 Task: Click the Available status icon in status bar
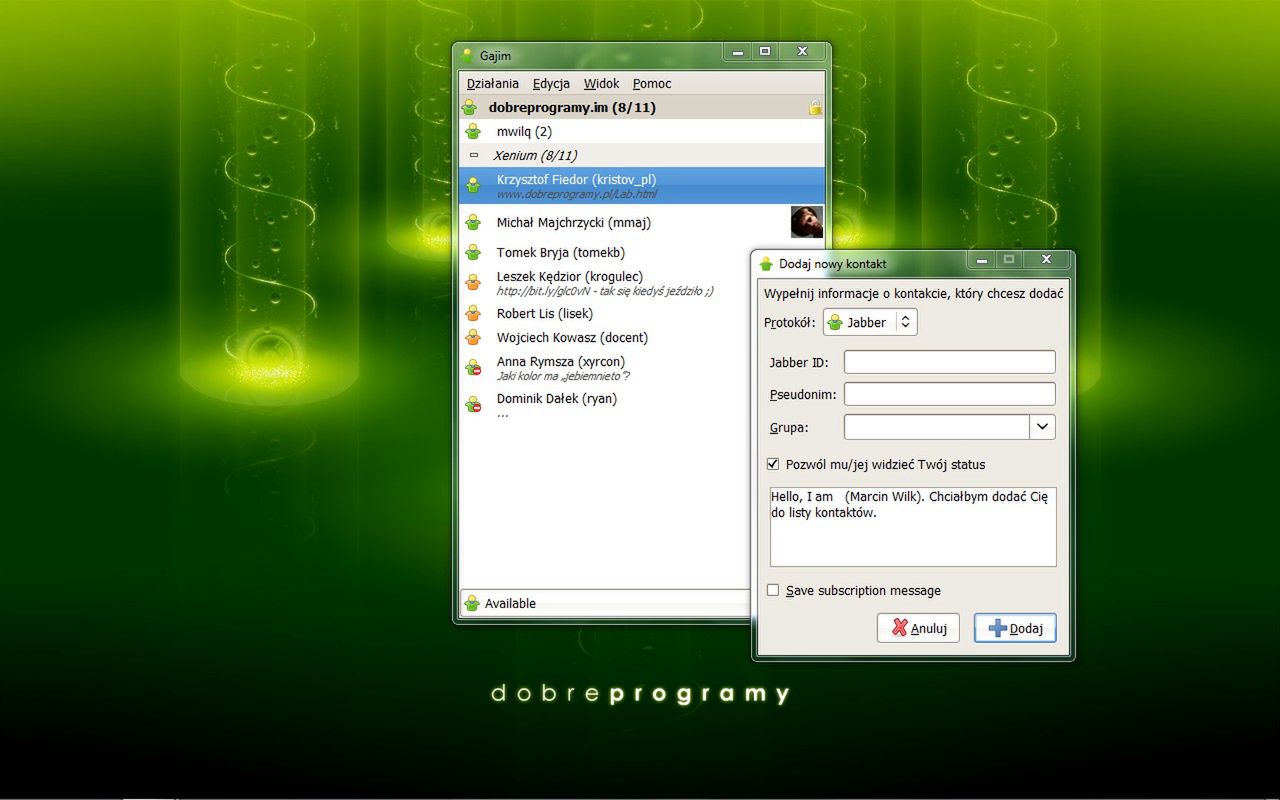tap(472, 603)
